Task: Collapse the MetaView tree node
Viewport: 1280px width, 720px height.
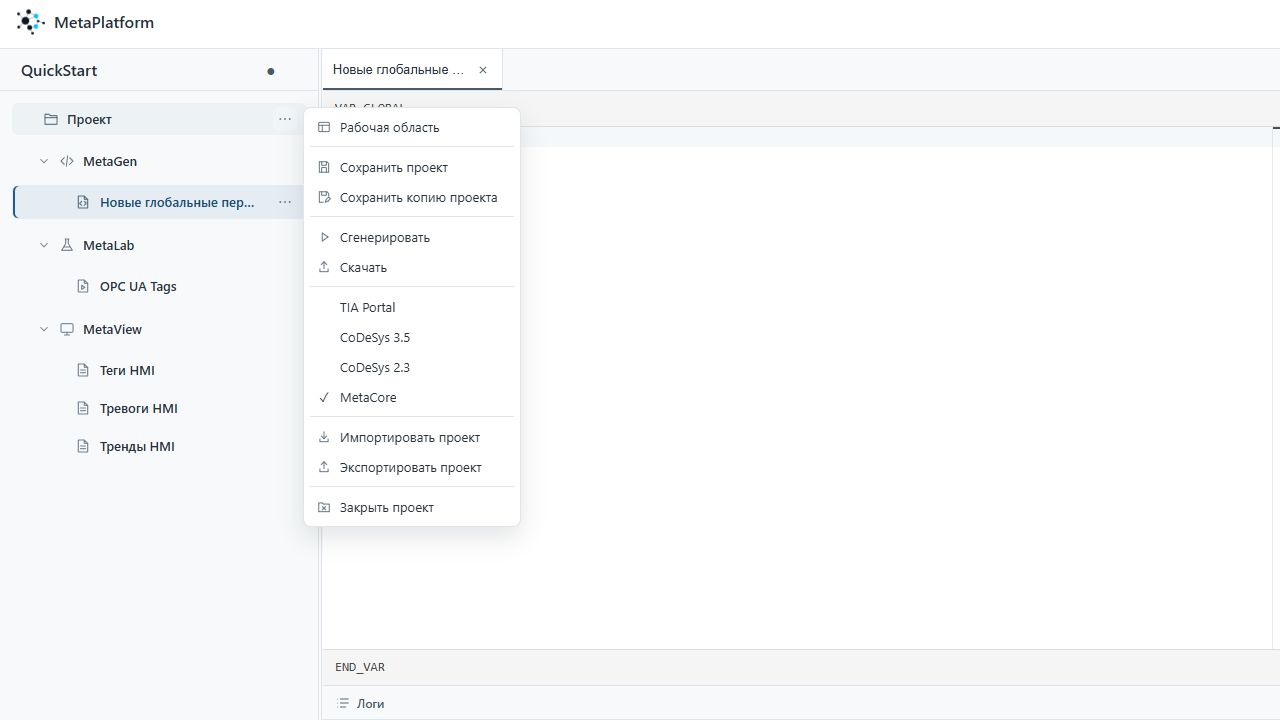Action: click(x=44, y=329)
